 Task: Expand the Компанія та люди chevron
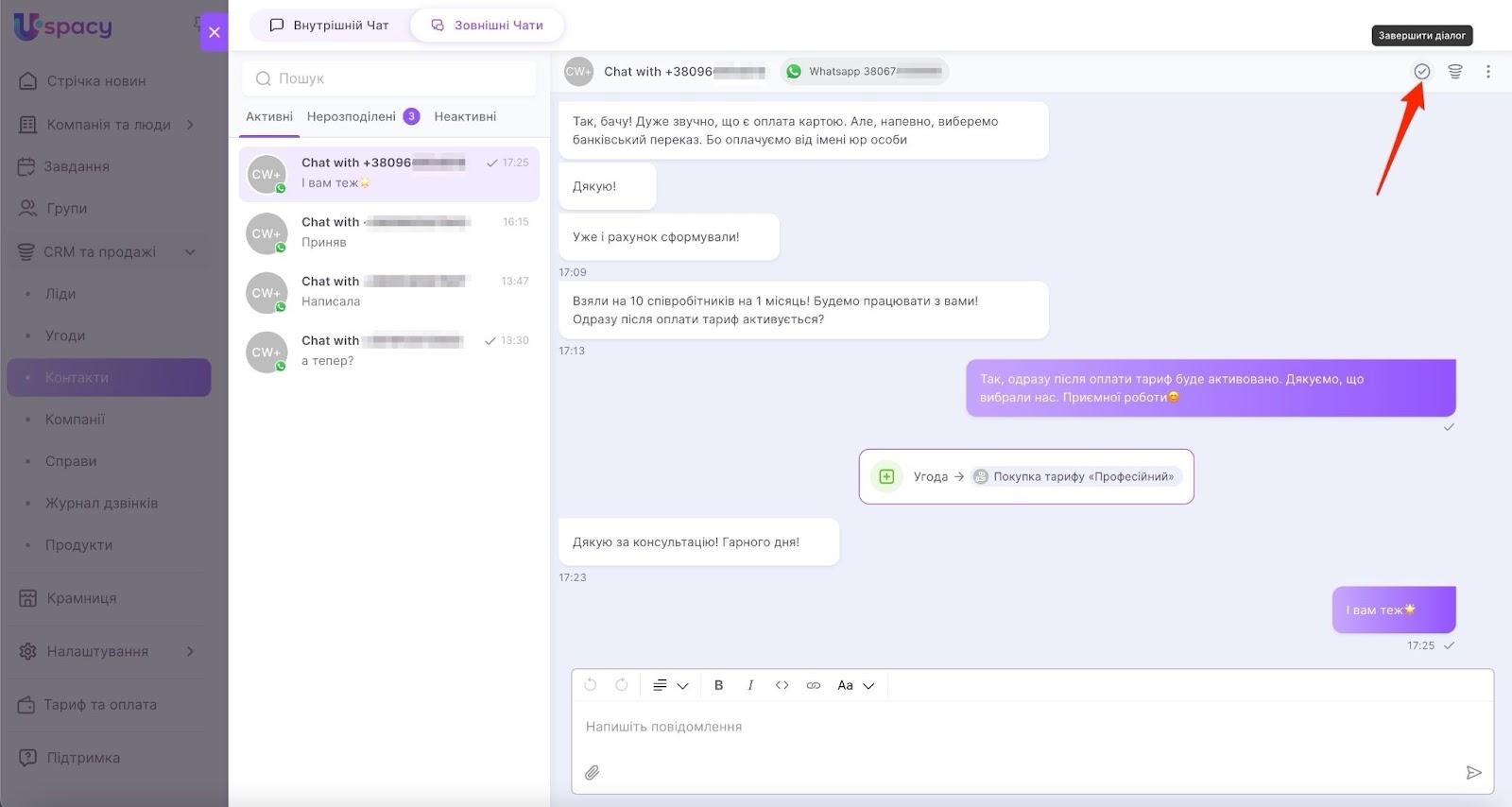tap(190, 125)
